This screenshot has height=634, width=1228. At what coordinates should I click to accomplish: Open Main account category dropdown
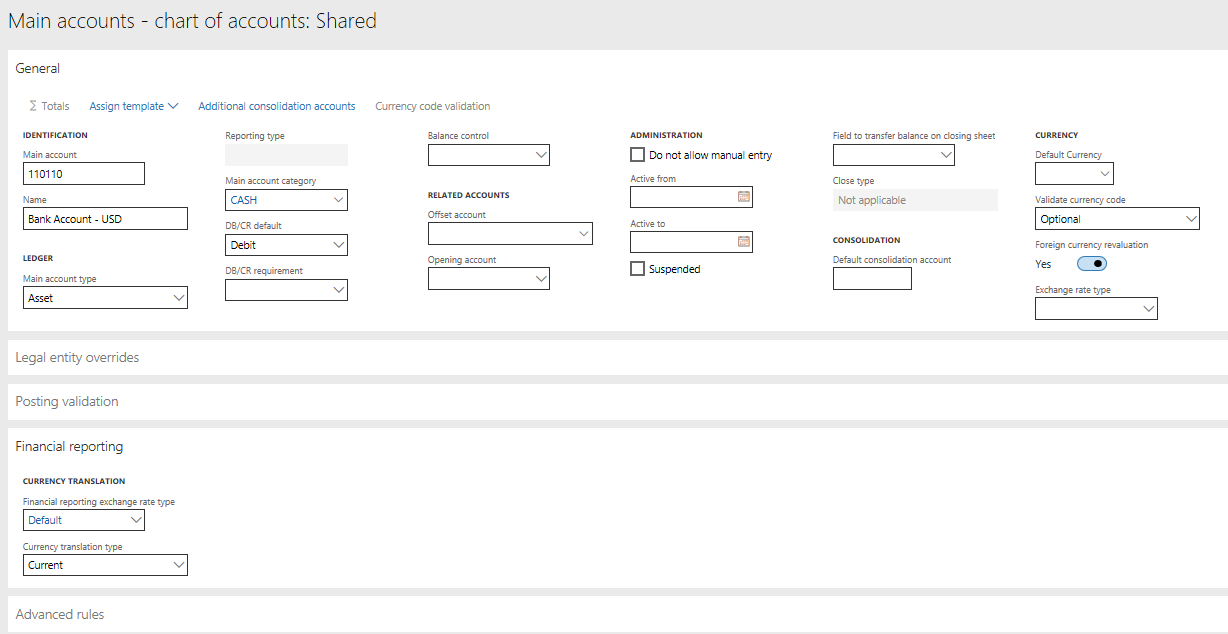(337, 200)
